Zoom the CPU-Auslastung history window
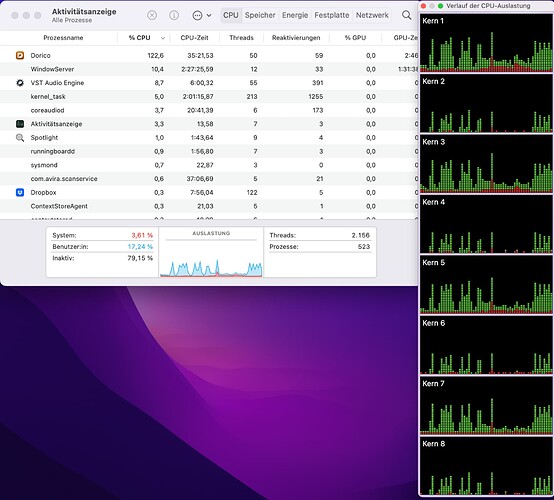This screenshot has width=554, height=500. click(440, 6)
